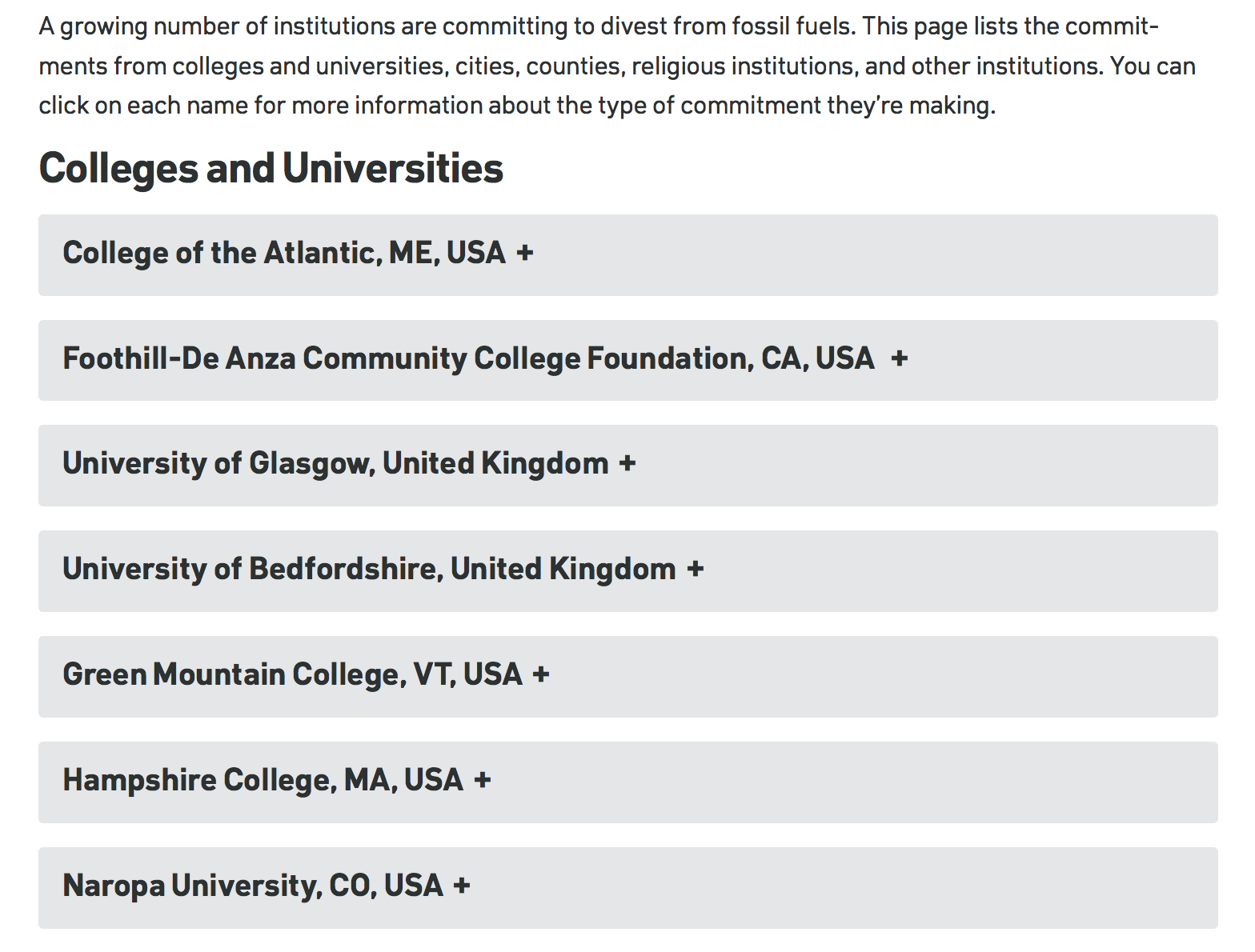The height and width of the screenshot is (952, 1255).
Task: Click empty gray area of the Glasgow panel
Action: click(920, 466)
